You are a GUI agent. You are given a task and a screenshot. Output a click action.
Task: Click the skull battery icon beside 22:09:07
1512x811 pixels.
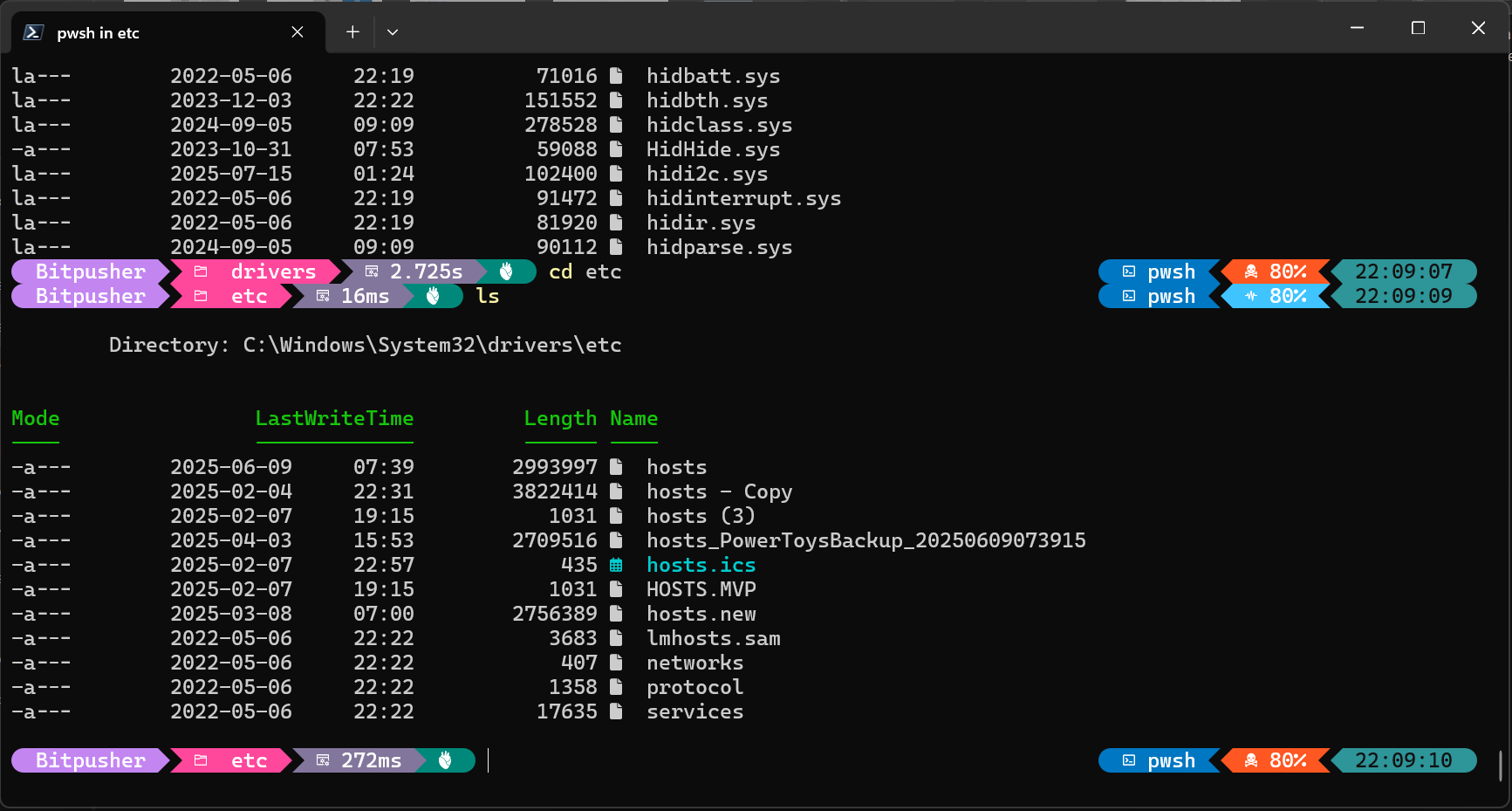pos(1251,271)
